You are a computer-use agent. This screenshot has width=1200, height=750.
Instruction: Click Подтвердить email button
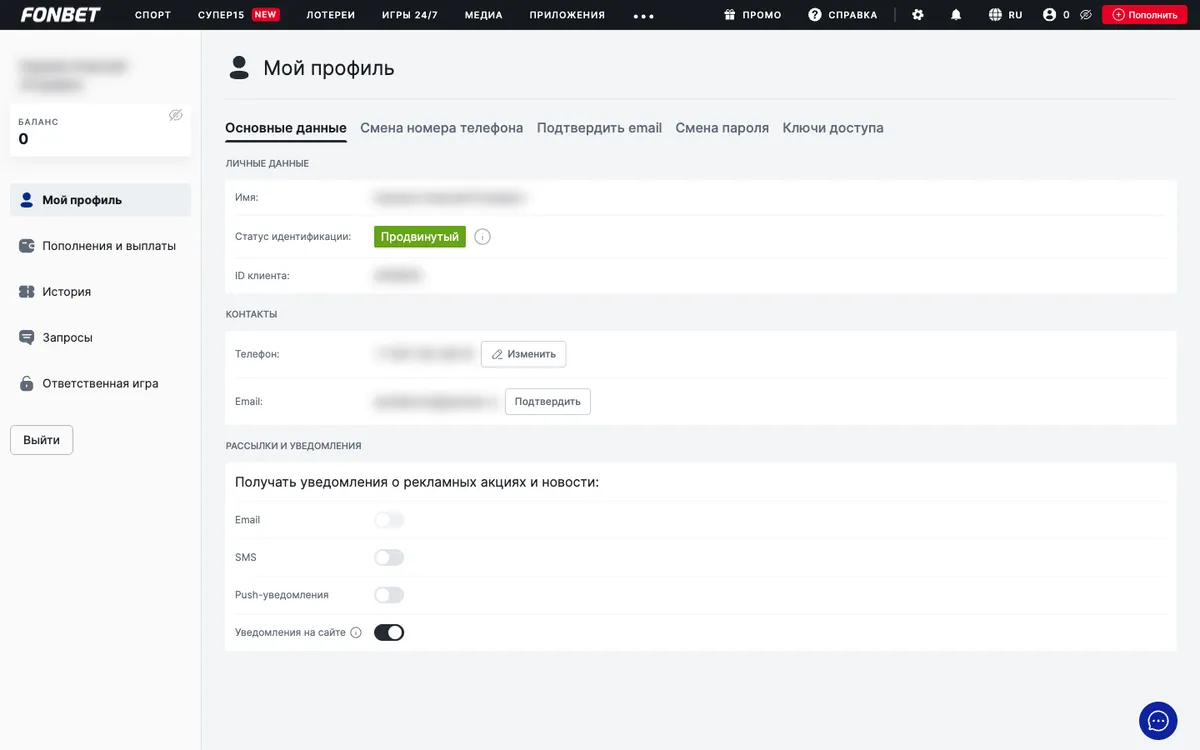pyautogui.click(x=548, y=401)
